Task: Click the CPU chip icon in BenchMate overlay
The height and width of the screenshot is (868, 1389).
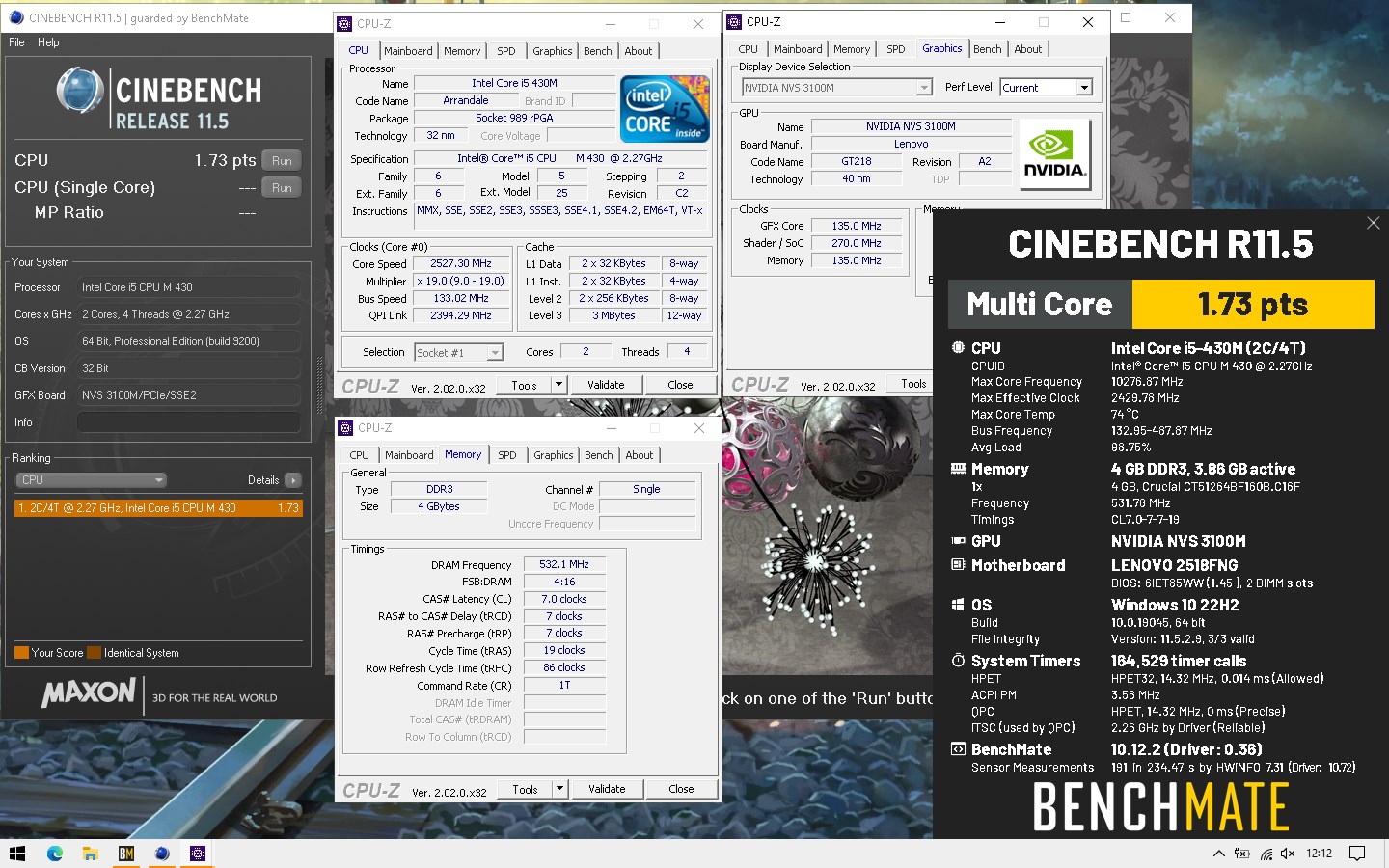Action: pos(958,348)
